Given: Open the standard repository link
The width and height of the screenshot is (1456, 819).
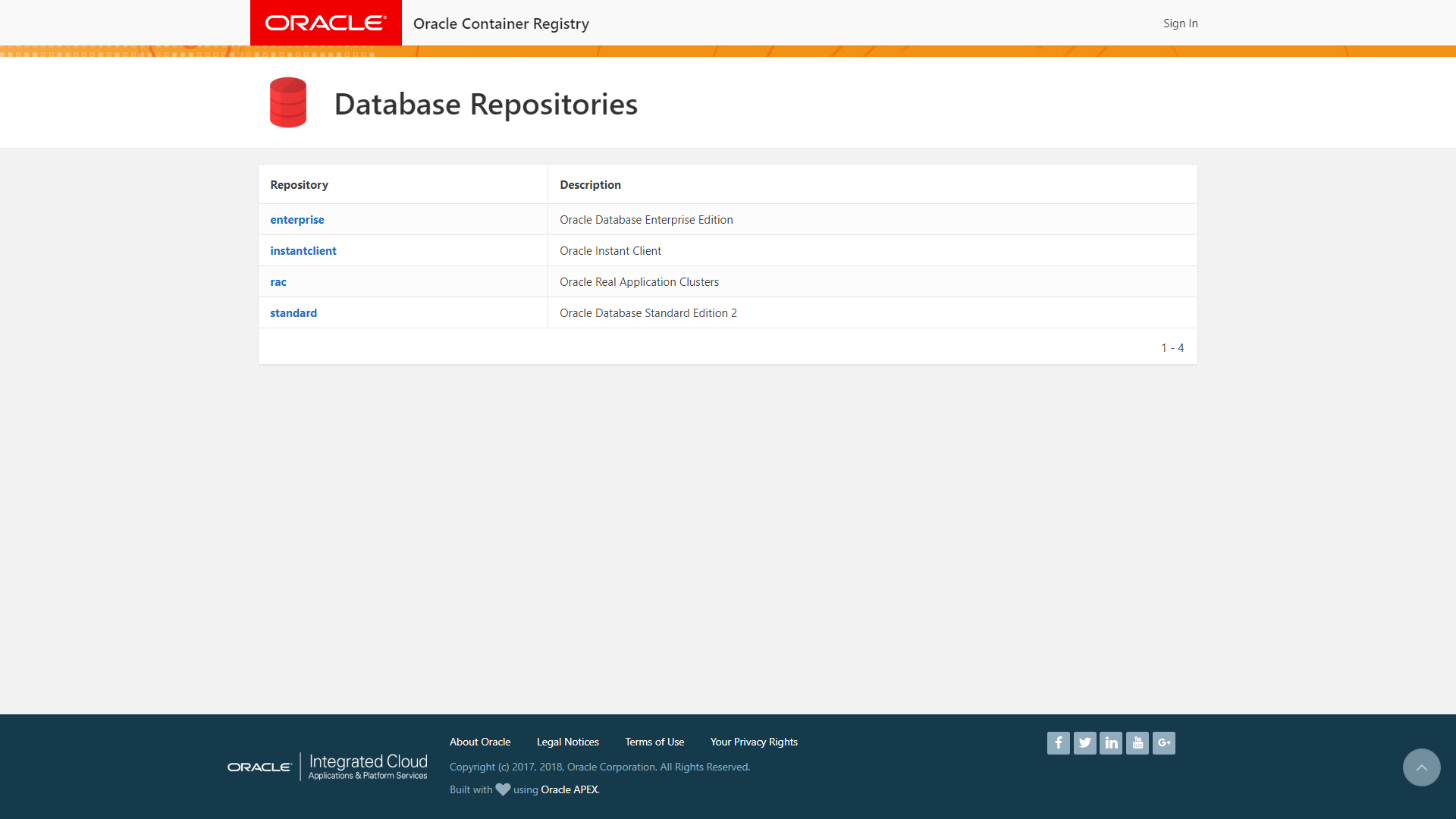Looking at the screenshot, I should 293,313.
